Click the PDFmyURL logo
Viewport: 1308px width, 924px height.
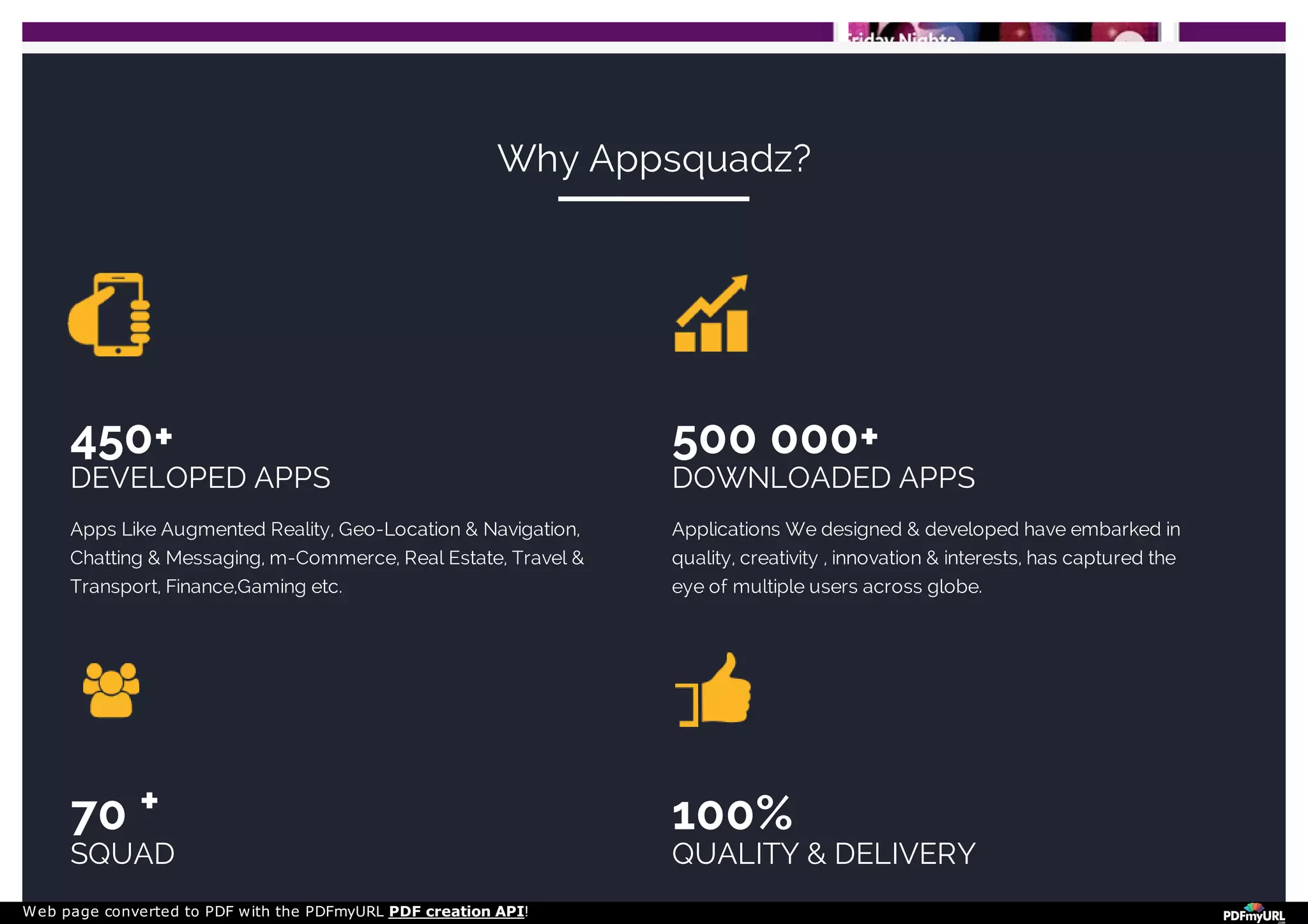pyautogui.click(x=1254, y=913)
